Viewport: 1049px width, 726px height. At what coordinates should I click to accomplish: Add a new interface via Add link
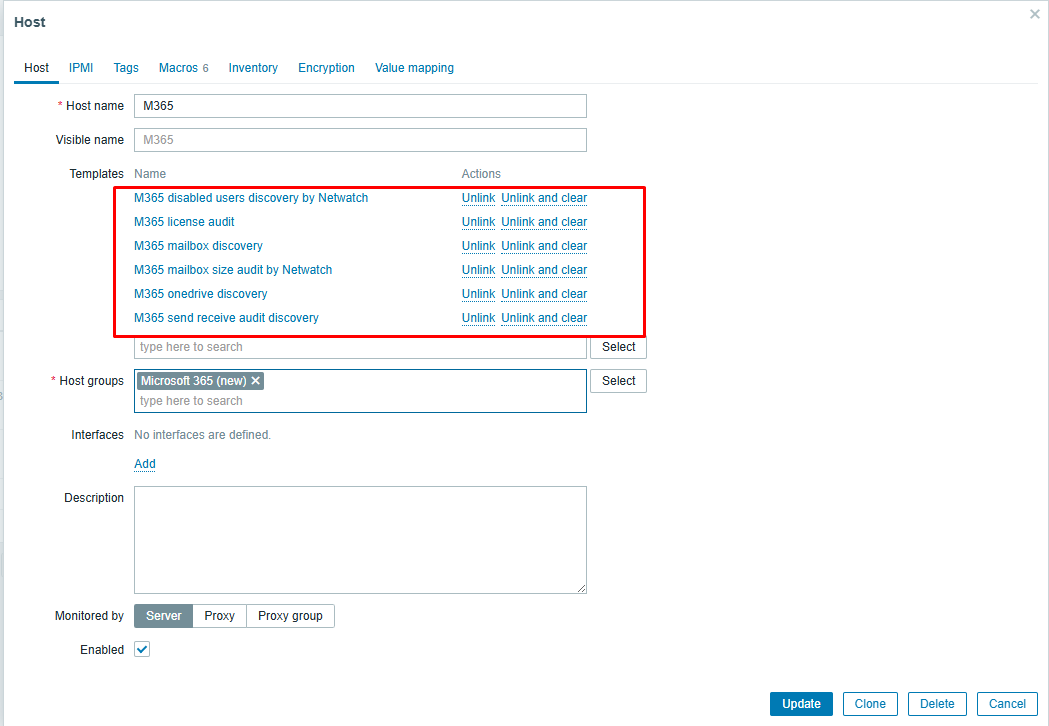145,464
